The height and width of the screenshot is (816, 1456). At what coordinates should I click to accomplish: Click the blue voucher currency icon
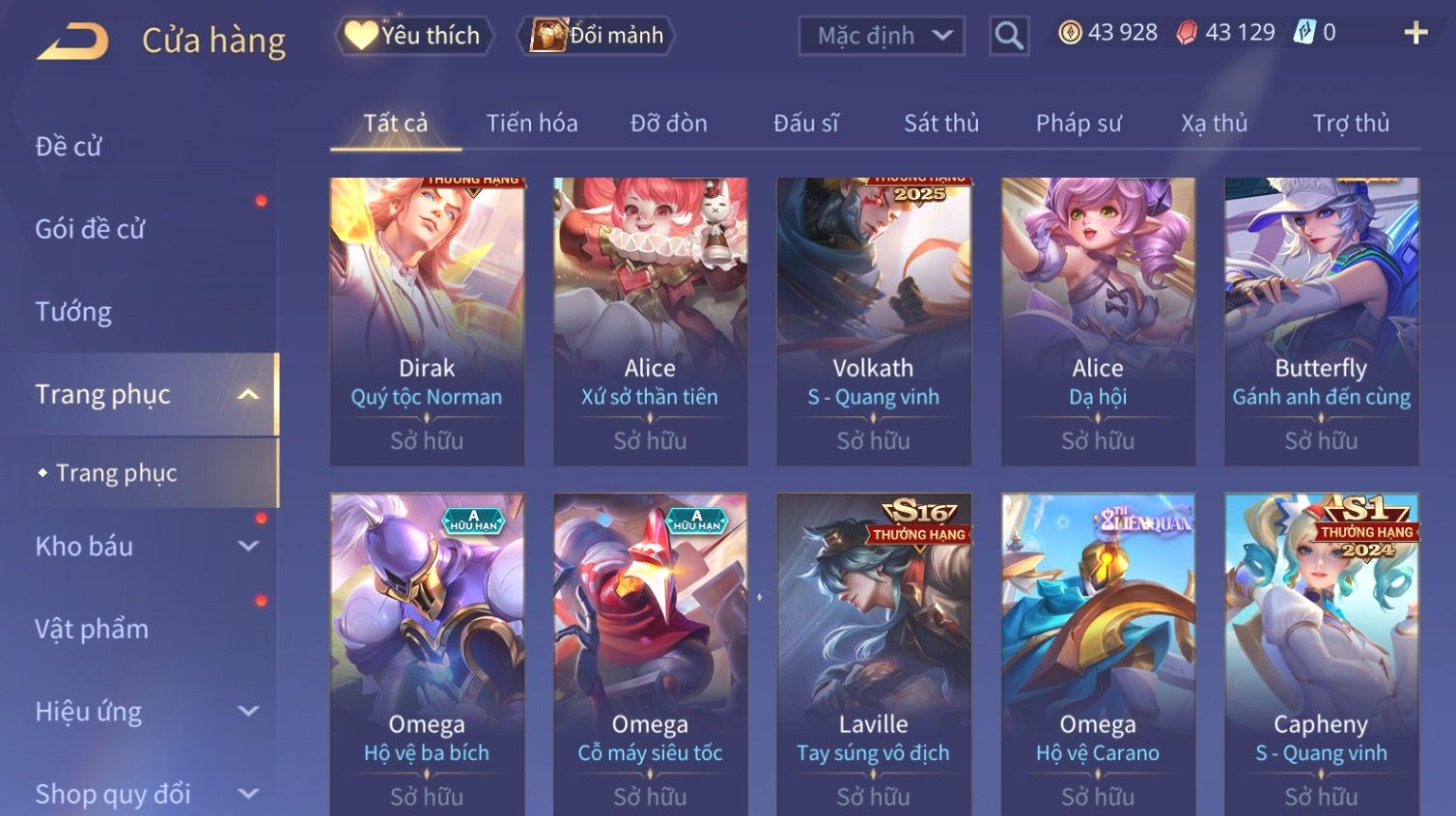(1304, 33)
